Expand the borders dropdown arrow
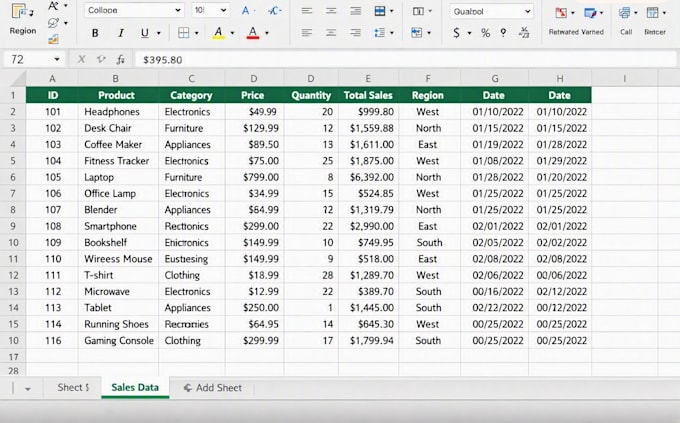680x423 pixels. click(197, 33)
